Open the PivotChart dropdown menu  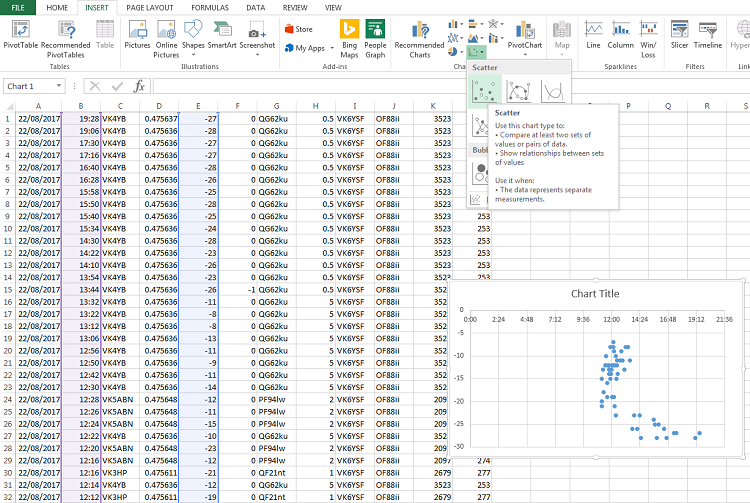(x=524, y=52)
